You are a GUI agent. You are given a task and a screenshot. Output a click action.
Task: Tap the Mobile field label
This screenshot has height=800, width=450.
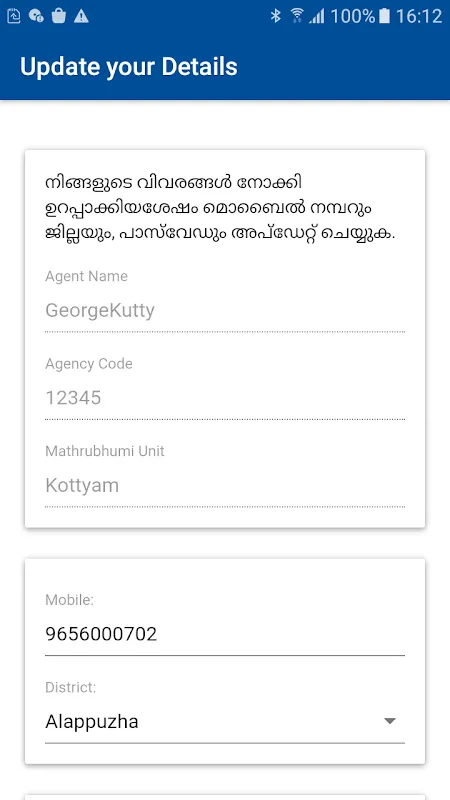coord(69,600)
